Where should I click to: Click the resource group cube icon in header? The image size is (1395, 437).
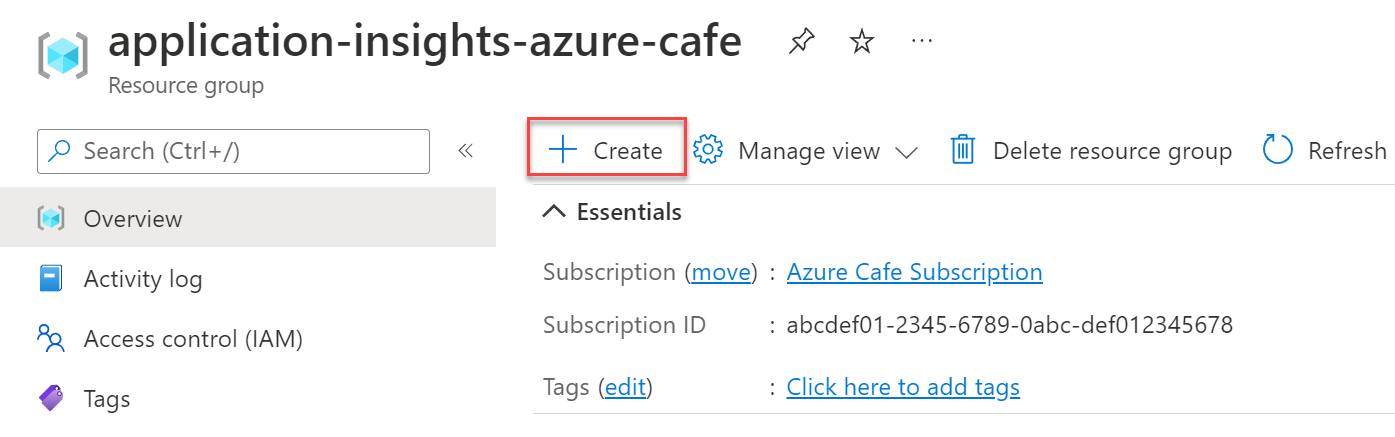click(63, 55)
